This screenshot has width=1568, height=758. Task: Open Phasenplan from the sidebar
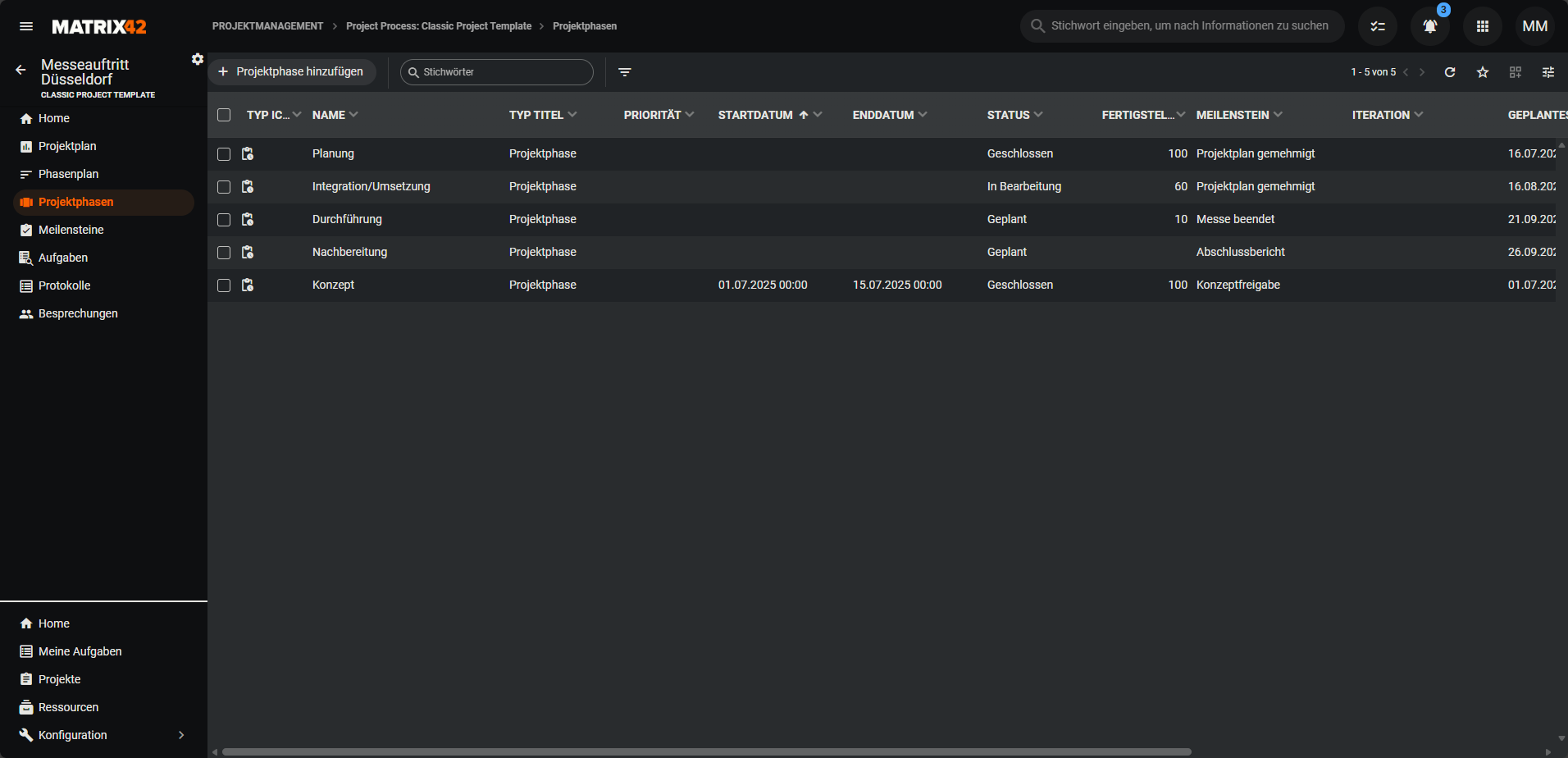tap(68, 174)
